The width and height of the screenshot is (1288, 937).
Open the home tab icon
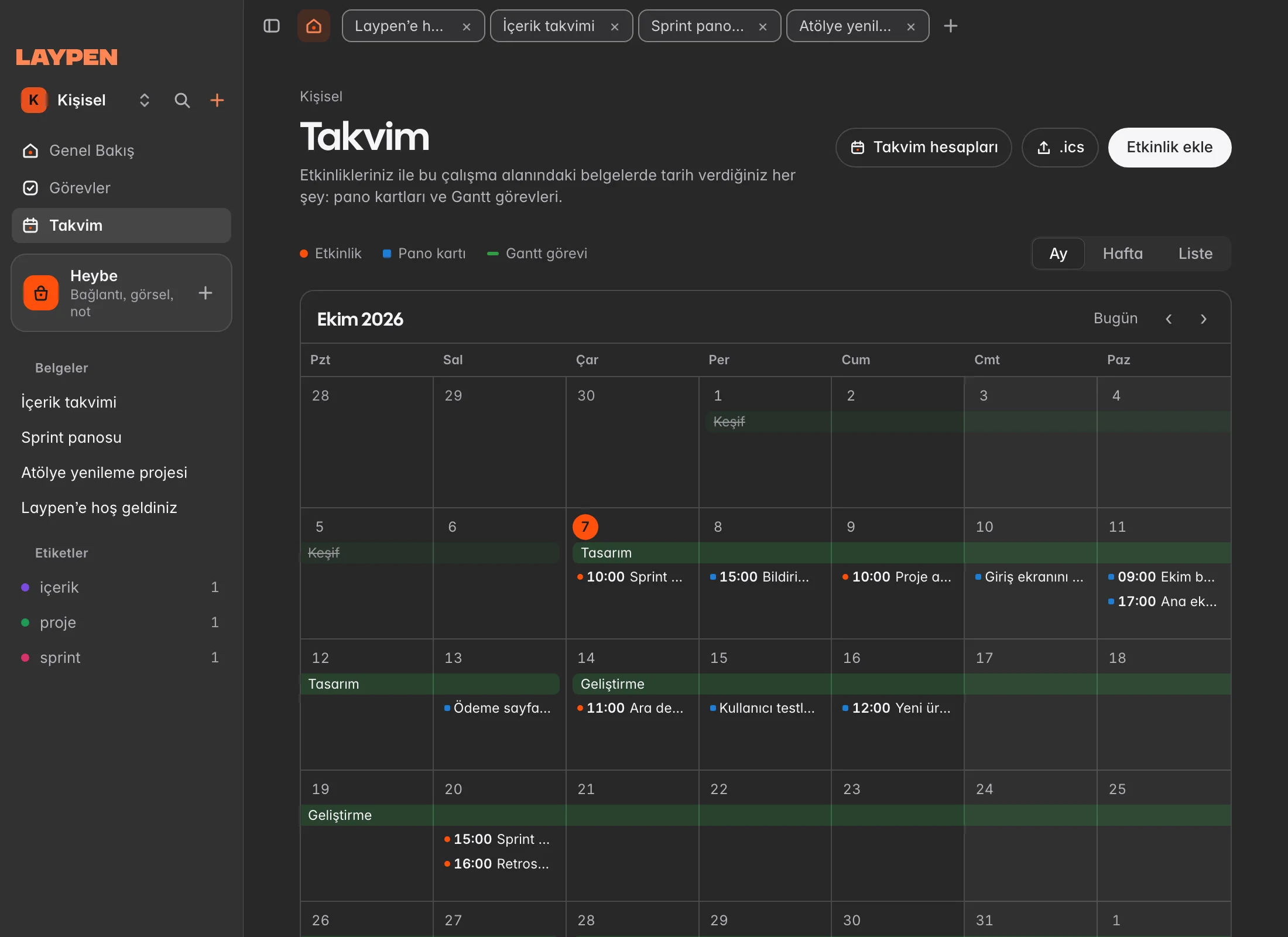coord(314,26)
